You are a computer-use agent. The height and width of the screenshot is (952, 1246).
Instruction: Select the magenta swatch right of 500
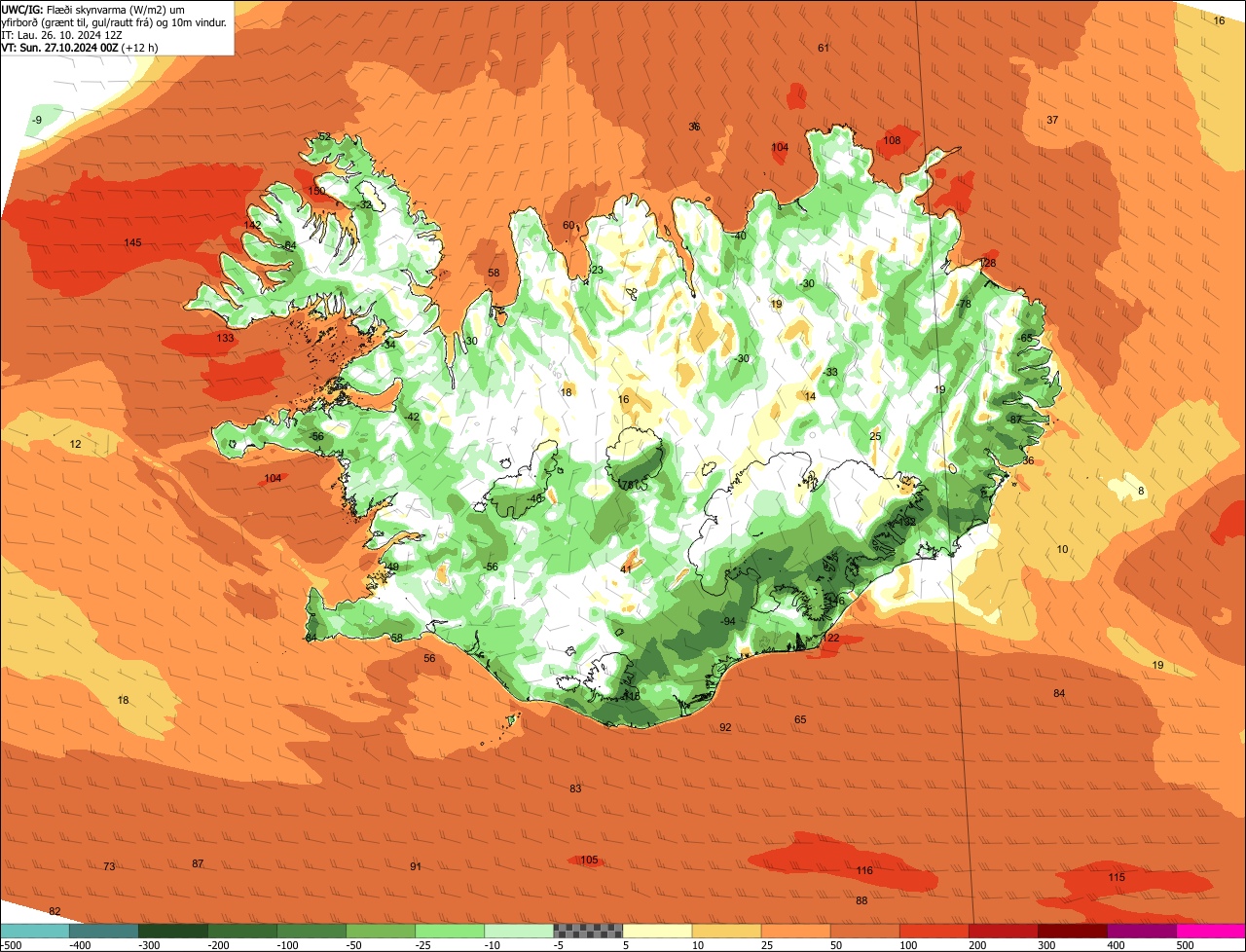point(1211,931)
